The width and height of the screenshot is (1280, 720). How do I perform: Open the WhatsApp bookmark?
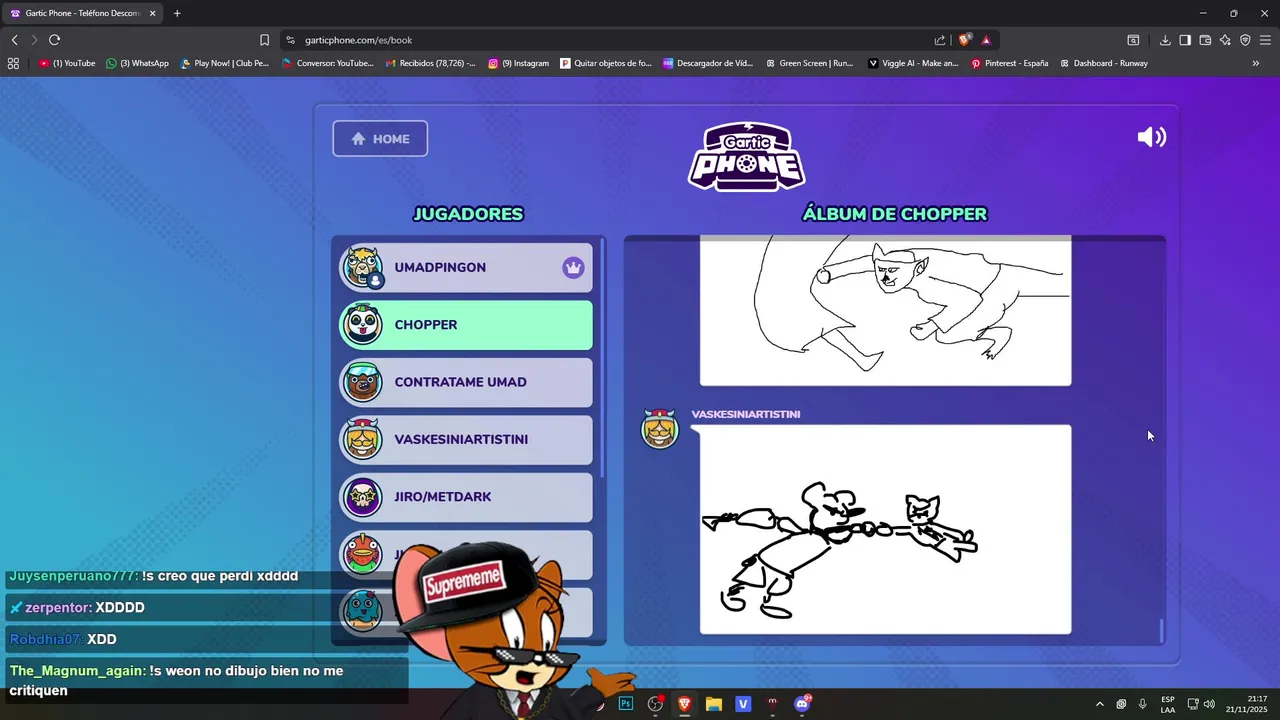pyautogui.click(x=138, y=63)
